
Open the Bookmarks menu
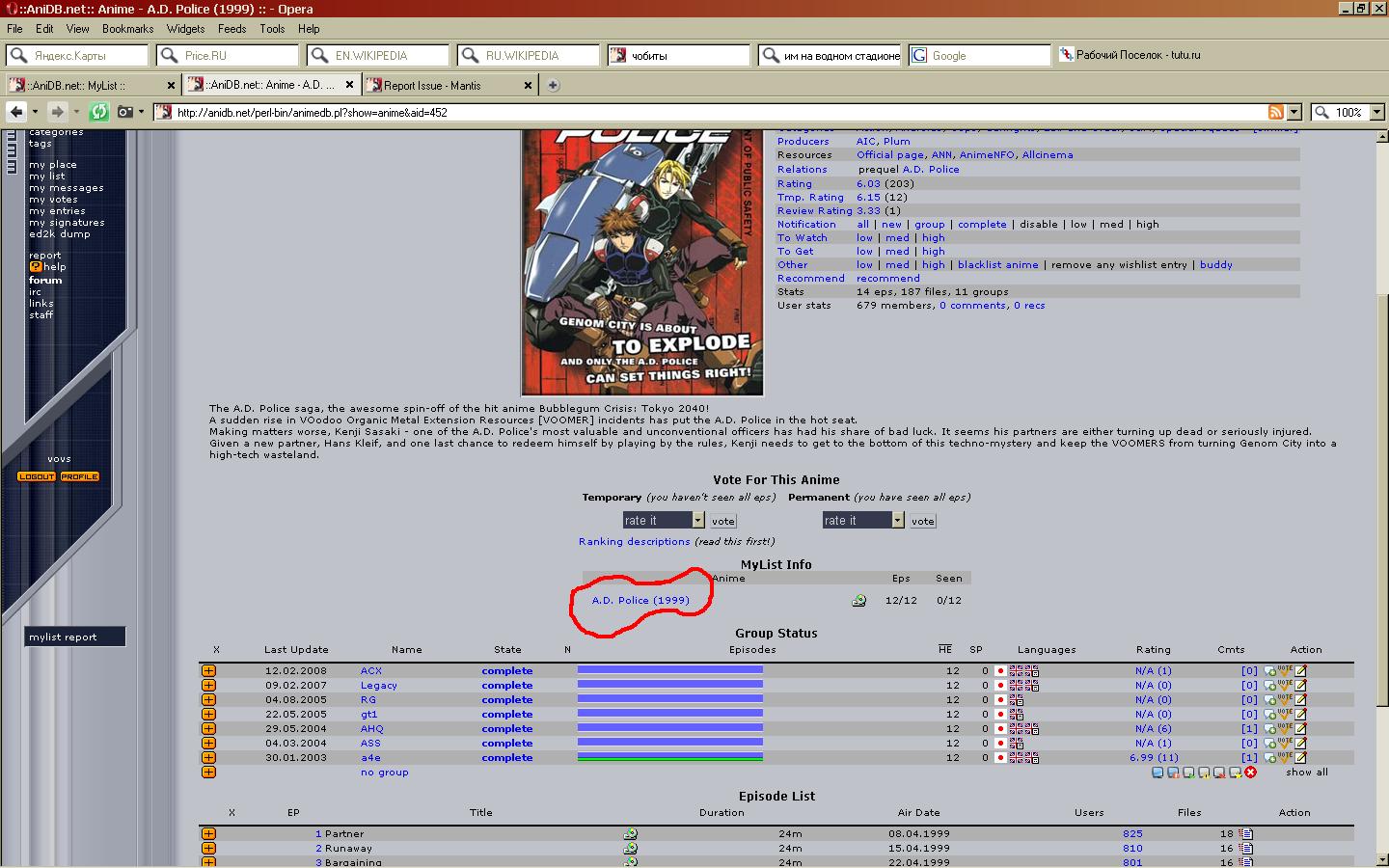click(x=127, y=29)
